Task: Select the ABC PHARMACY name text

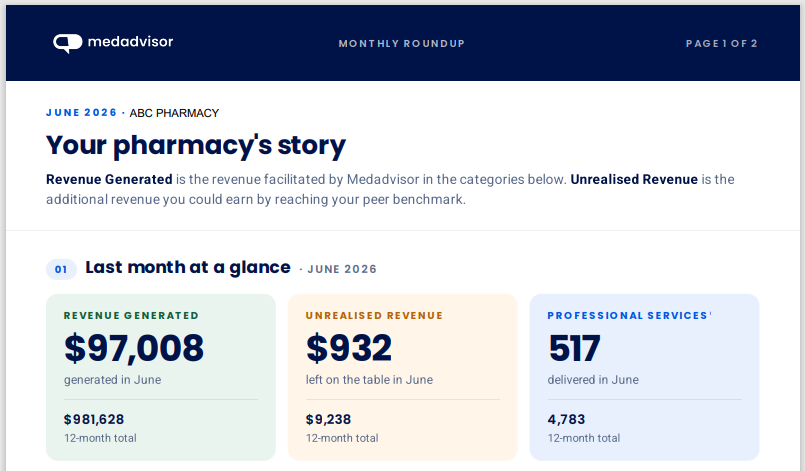Action: [174, 113]
